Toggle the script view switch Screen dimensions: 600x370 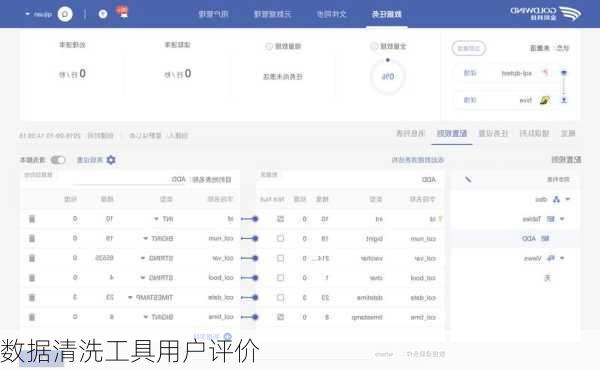pyautogui.click(x=58, y=160)
